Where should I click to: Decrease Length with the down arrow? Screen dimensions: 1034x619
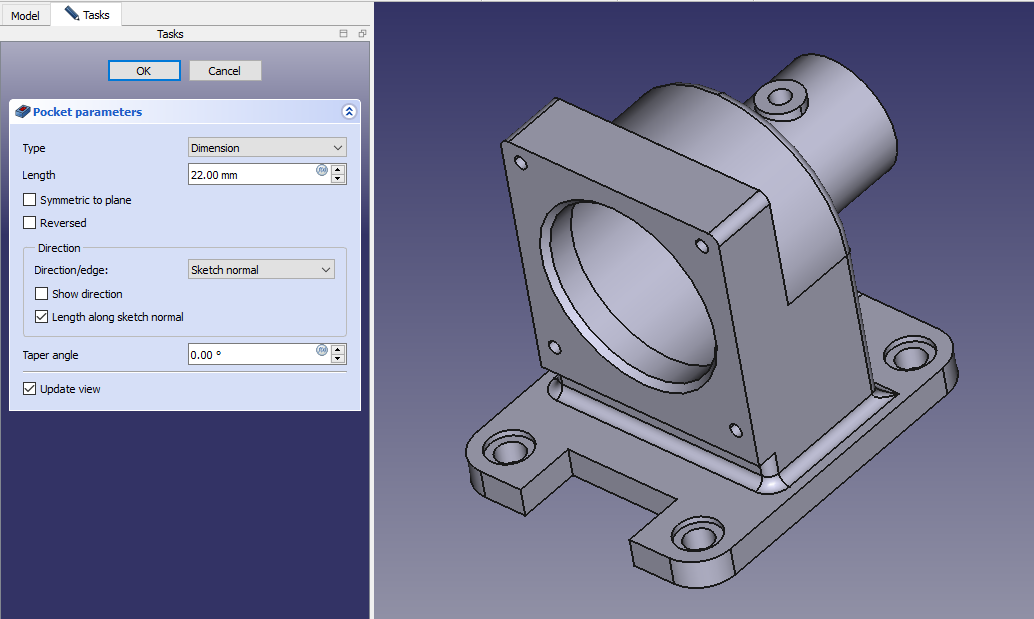[x=338, y=179]
